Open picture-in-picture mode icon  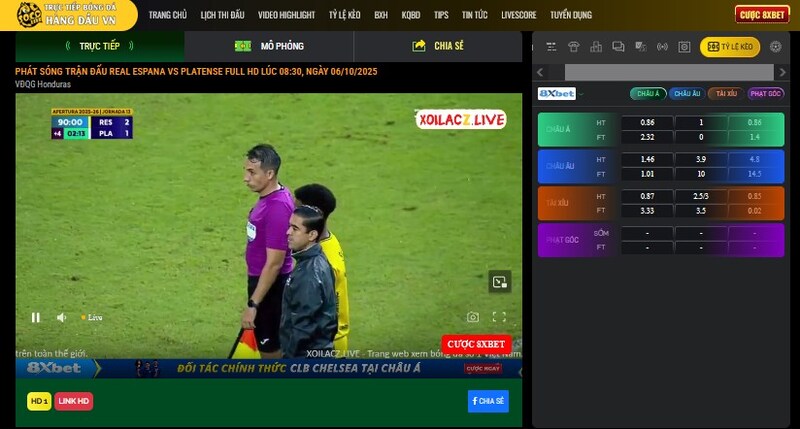click(x=500, y=282)
